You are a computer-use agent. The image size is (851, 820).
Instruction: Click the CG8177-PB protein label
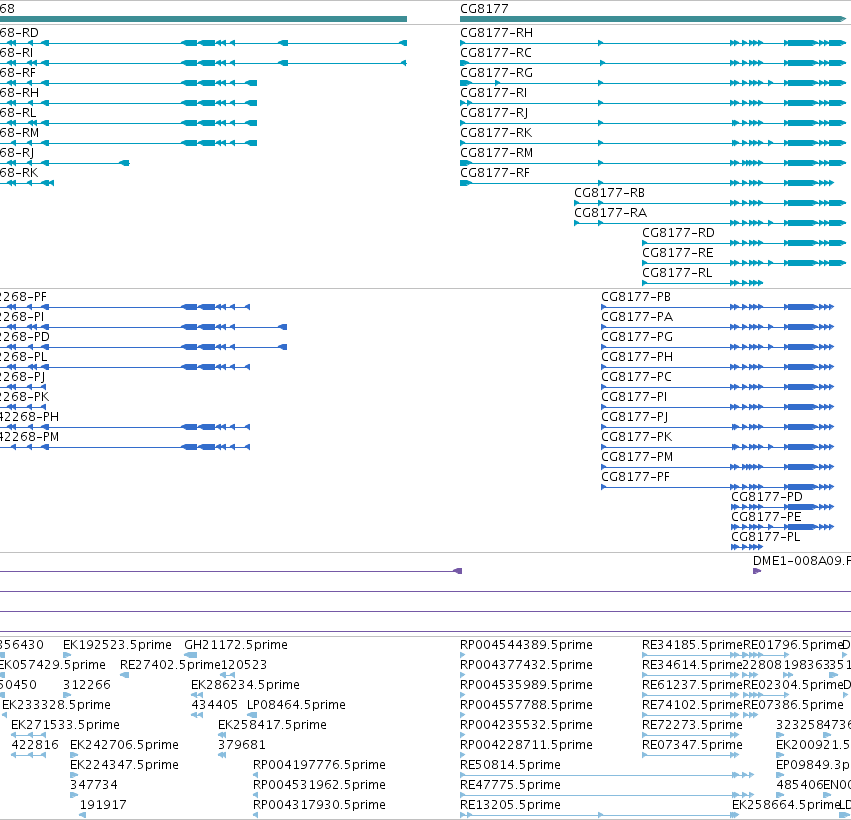(636, 297)
